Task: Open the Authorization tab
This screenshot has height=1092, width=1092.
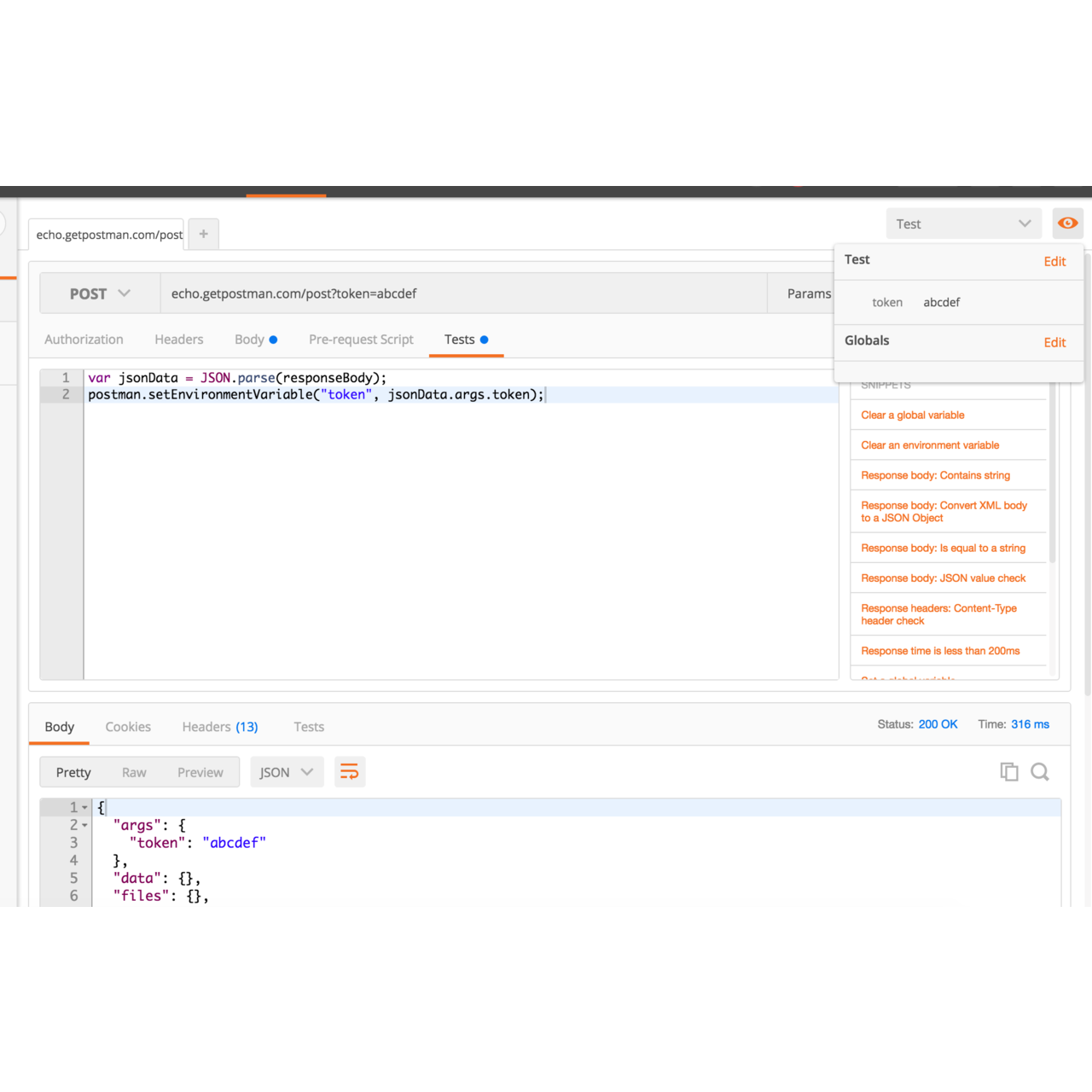Action: [84, 339]
